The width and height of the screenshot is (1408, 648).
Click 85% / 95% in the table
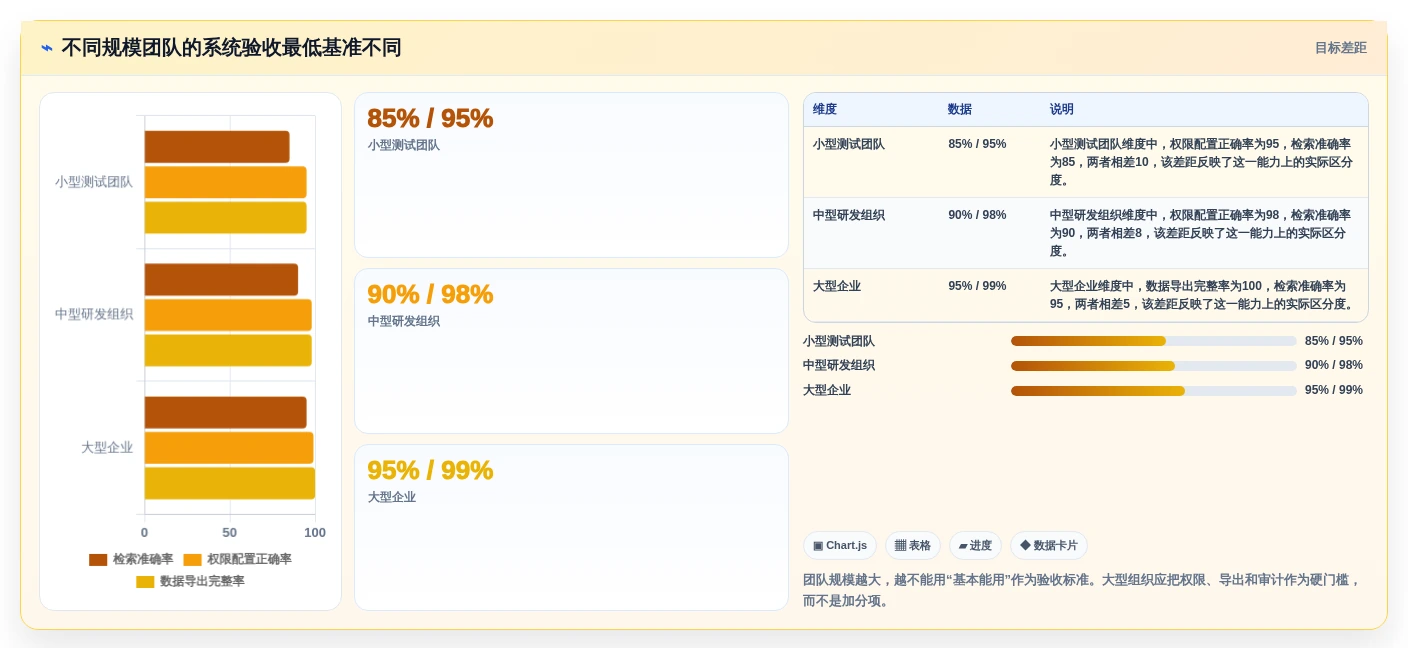pos(977,144)
